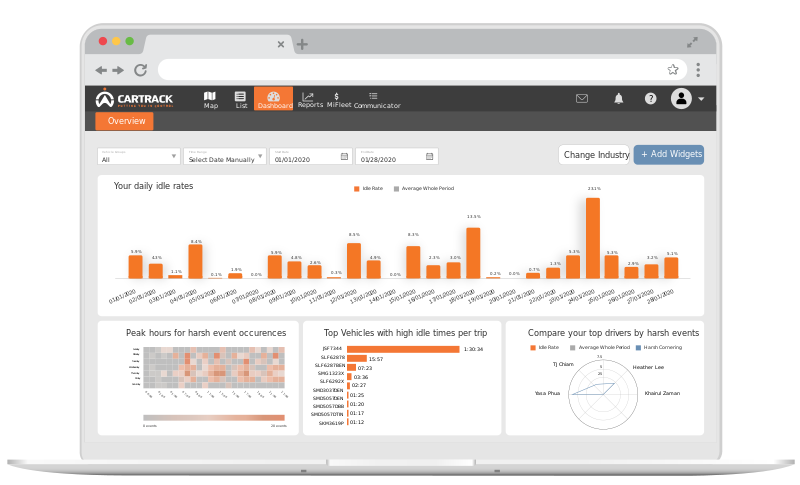This screenshot has height=485, width=800.
Task: Click the Add Widgets button
Action: click(x=669, y=155)
